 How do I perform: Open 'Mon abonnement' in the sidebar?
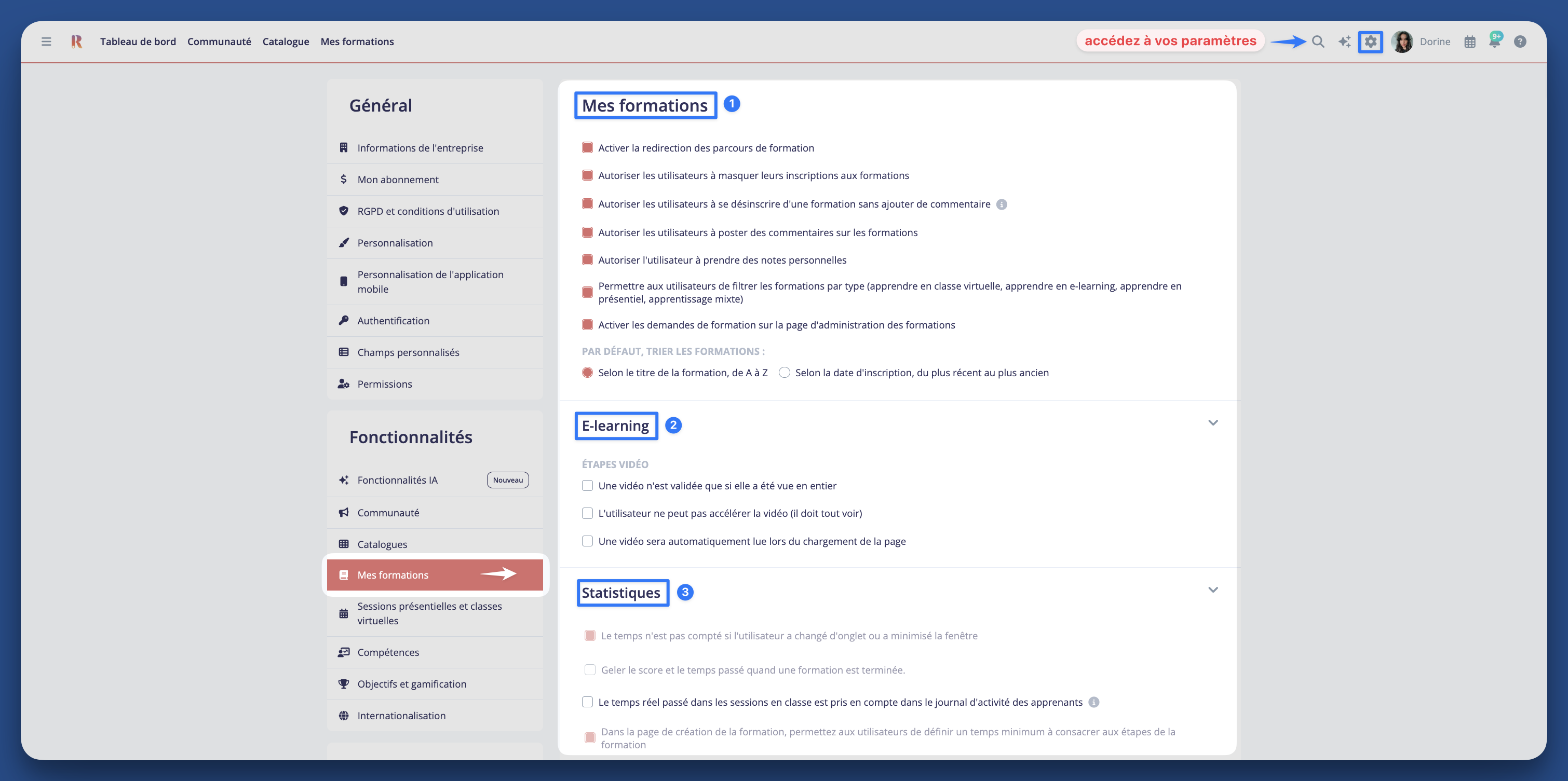click(398, 179)
